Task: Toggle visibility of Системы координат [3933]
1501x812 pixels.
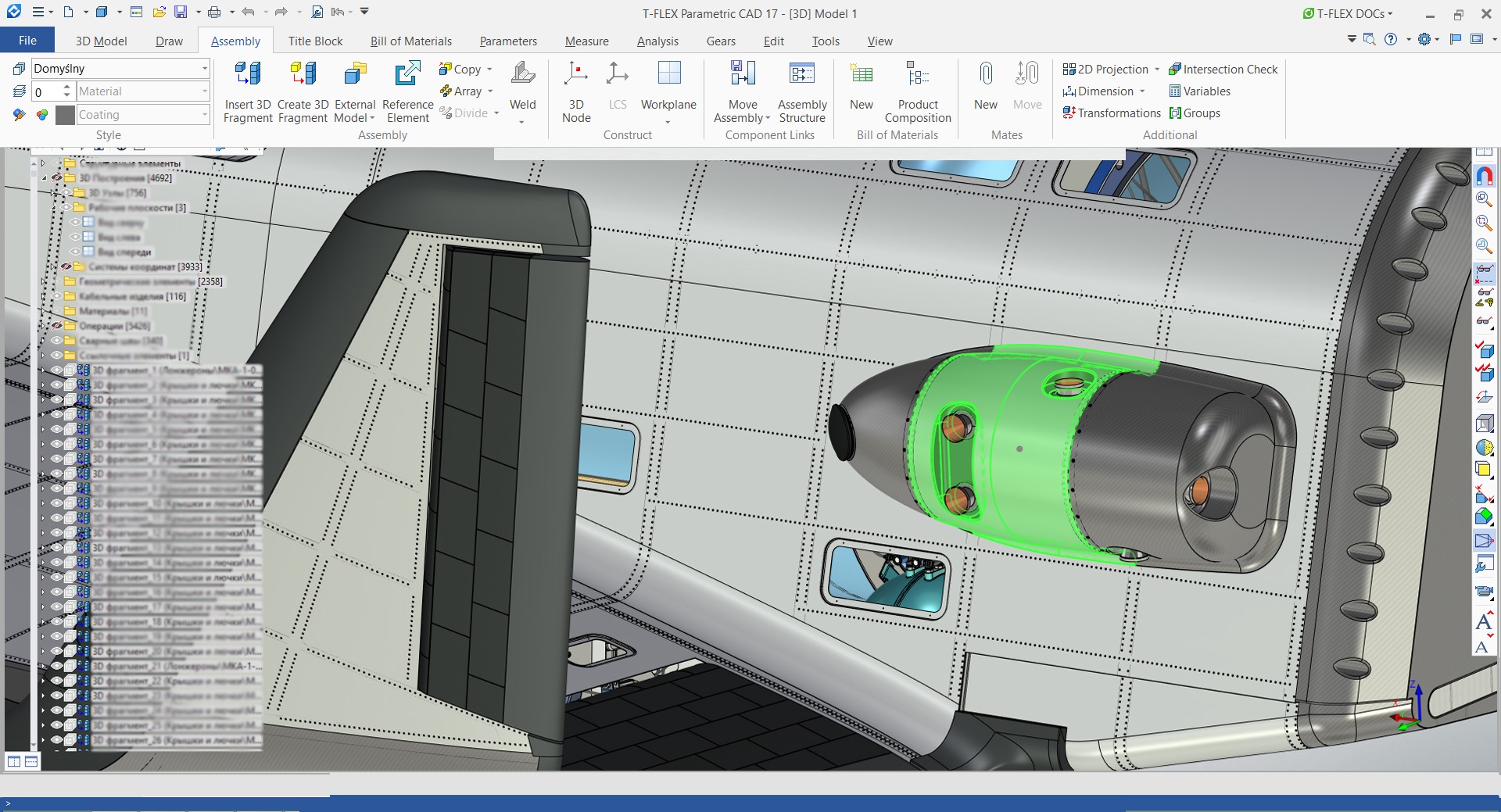Action: tap(66, 266)
